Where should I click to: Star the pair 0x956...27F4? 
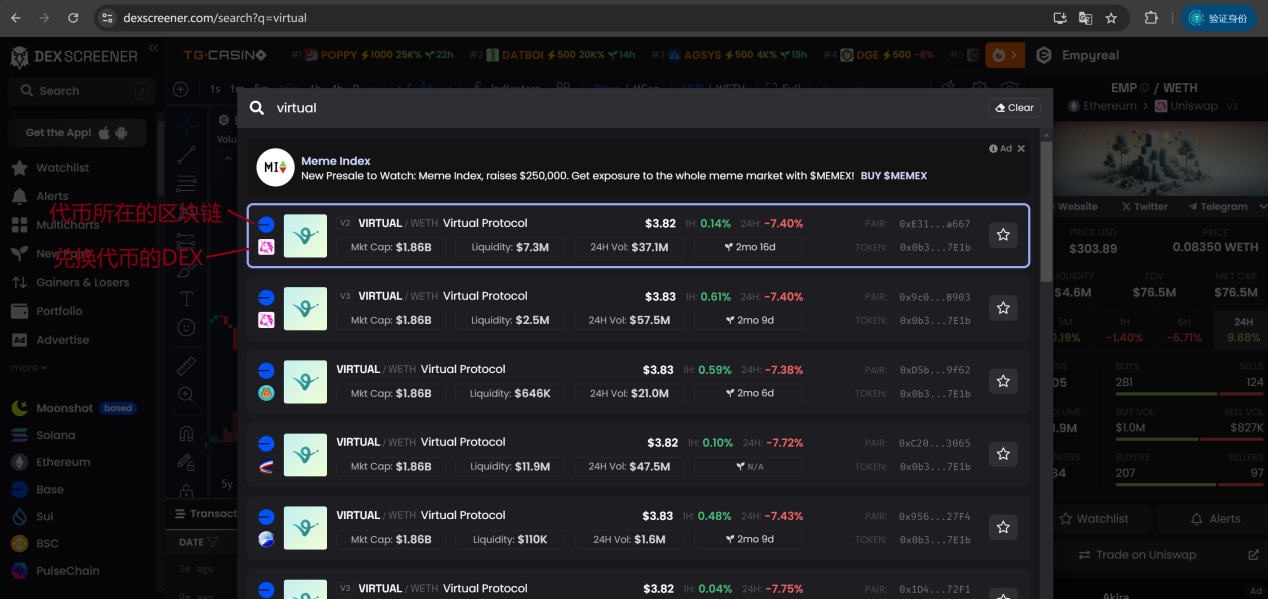click(1003, 527)
